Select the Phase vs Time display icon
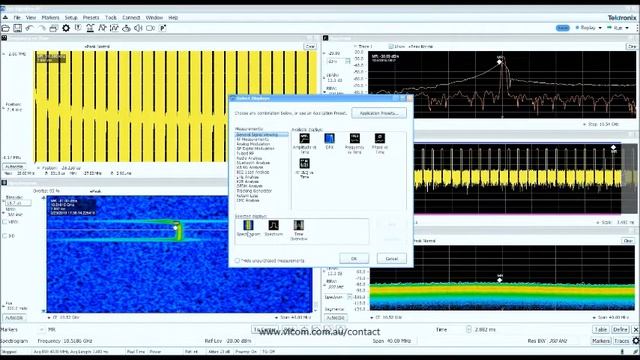Screen dimensions: 640x360 coord(380,139)
